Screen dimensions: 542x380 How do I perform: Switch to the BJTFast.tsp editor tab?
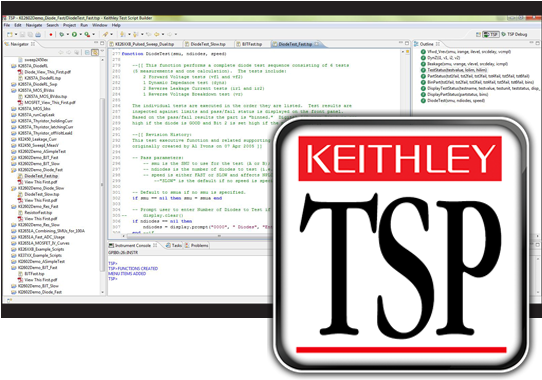pyautogui.click(x=249, y=44)
